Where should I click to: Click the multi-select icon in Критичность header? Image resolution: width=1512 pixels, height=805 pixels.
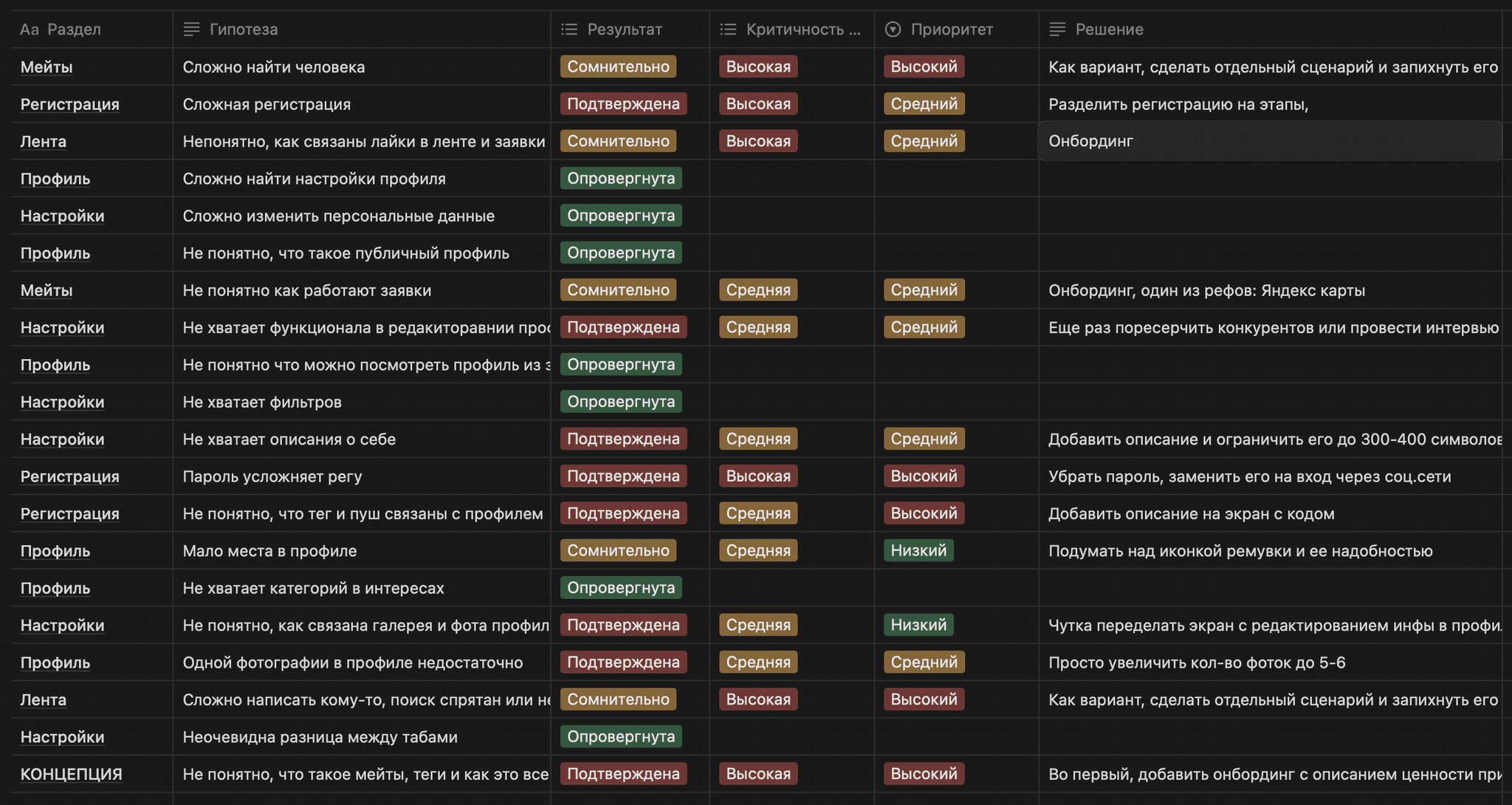[x=728, y=30]
